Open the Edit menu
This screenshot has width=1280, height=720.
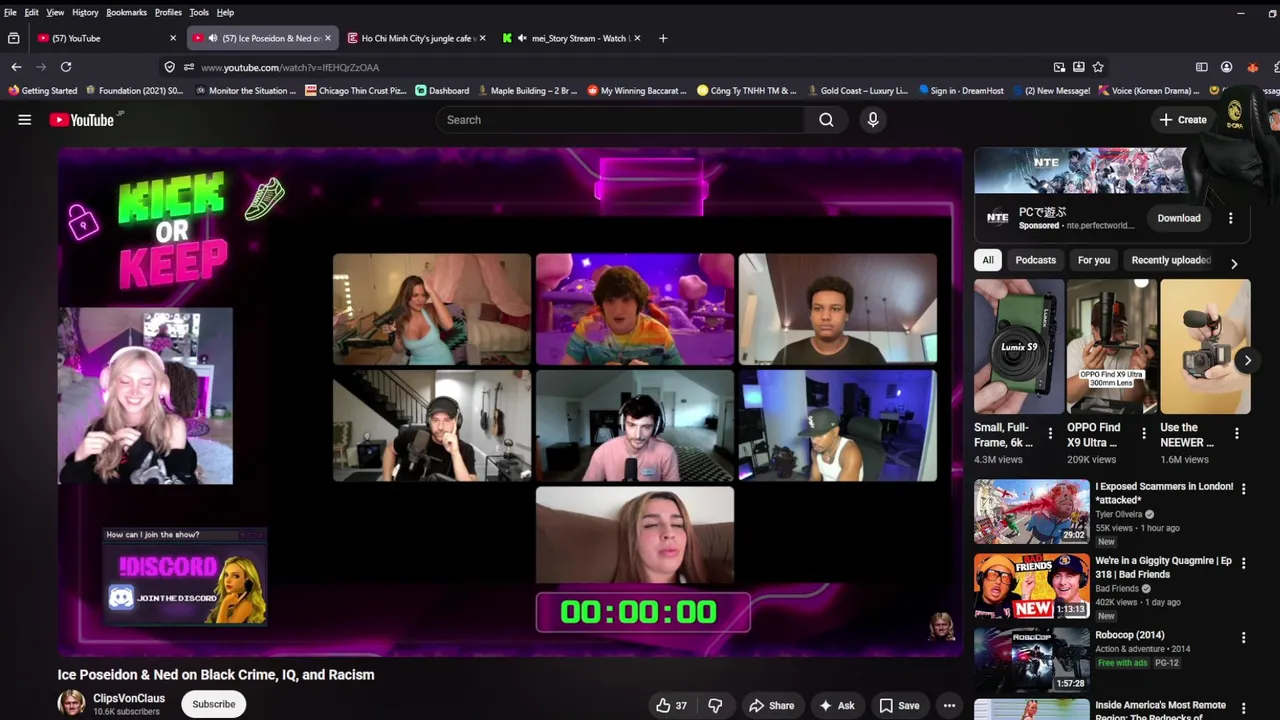point(32,12)
